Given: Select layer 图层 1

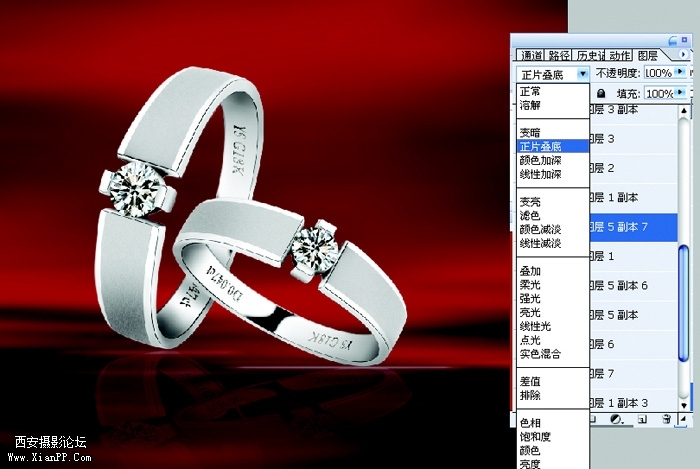Looking at the screenshot, I should pos(634,257).
